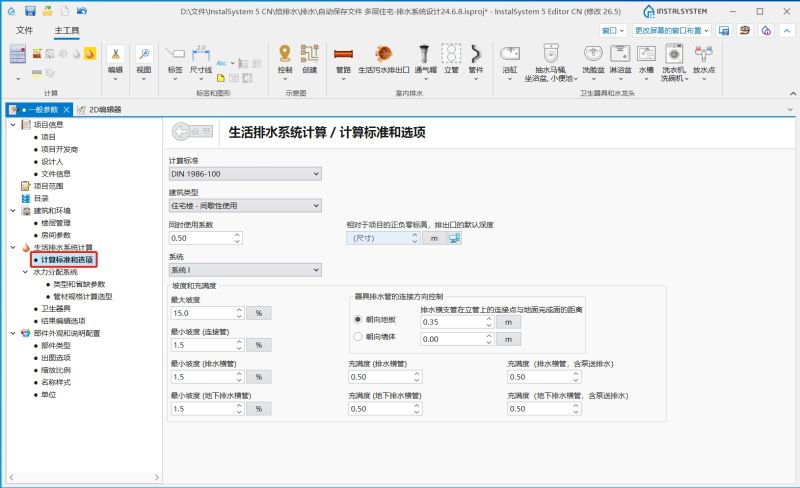800x488 pixels.
Task: Select 楼层管理 in the tree
Action: pyautogui.click(x=56, y=223)
